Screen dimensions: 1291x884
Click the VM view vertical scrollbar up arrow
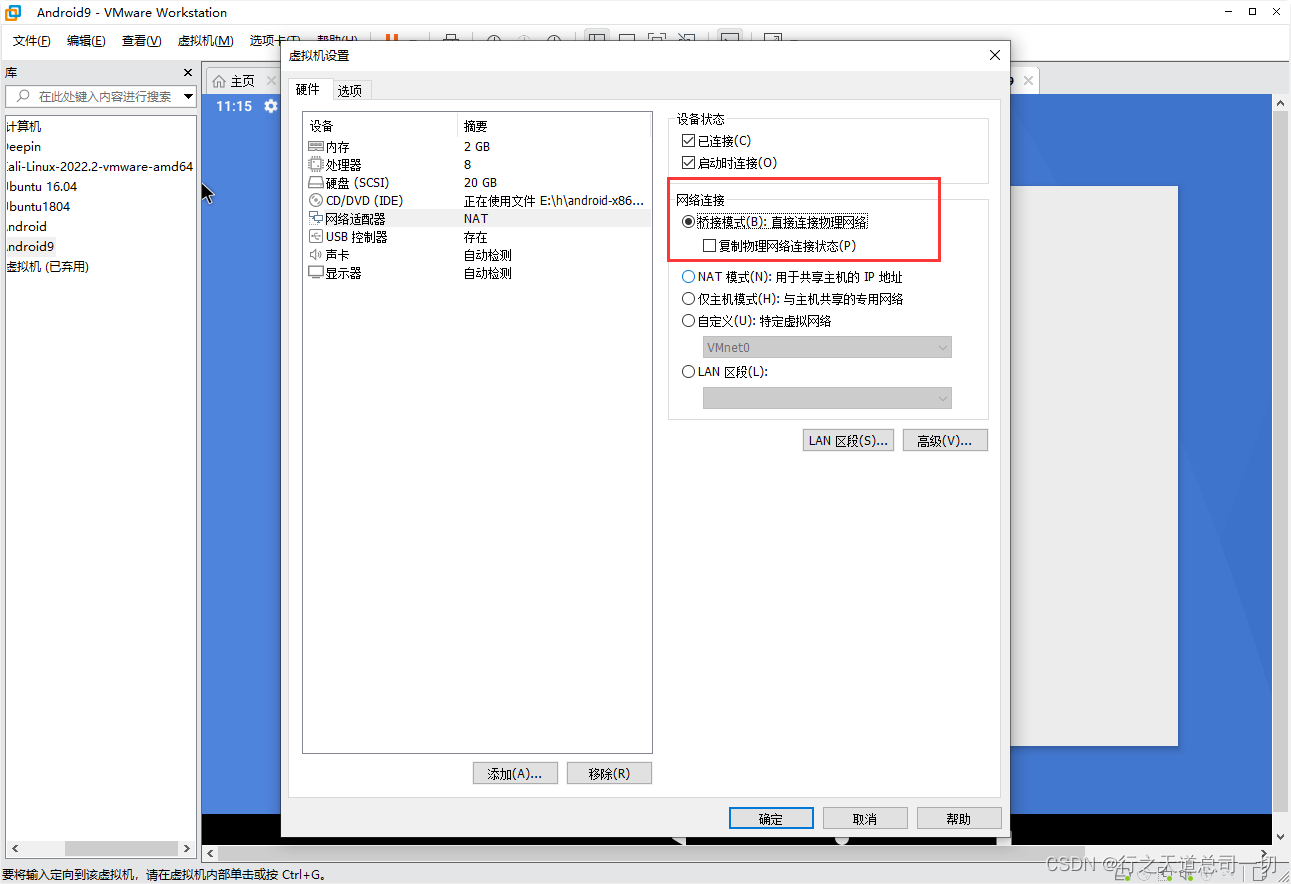click(1281, 103)
